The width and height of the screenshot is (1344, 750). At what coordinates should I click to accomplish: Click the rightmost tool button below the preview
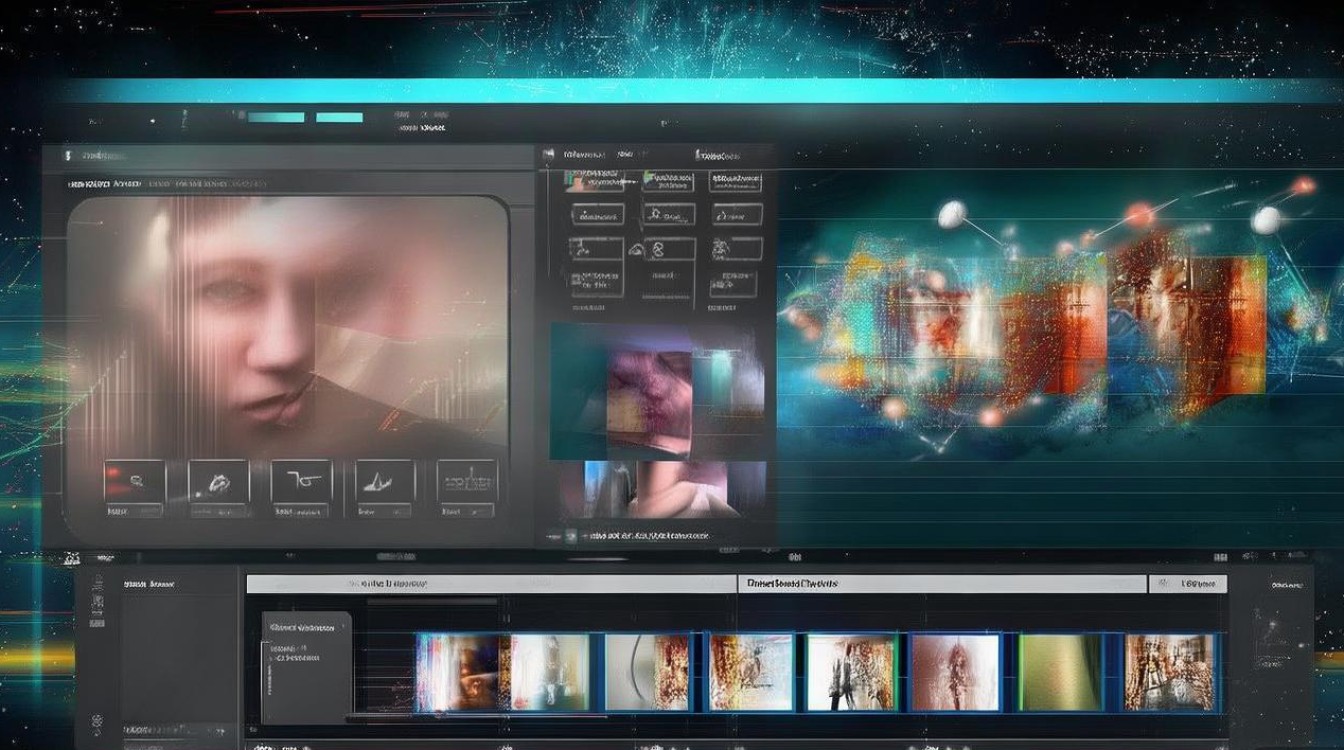pyautogui.click(x=467, y=482)
